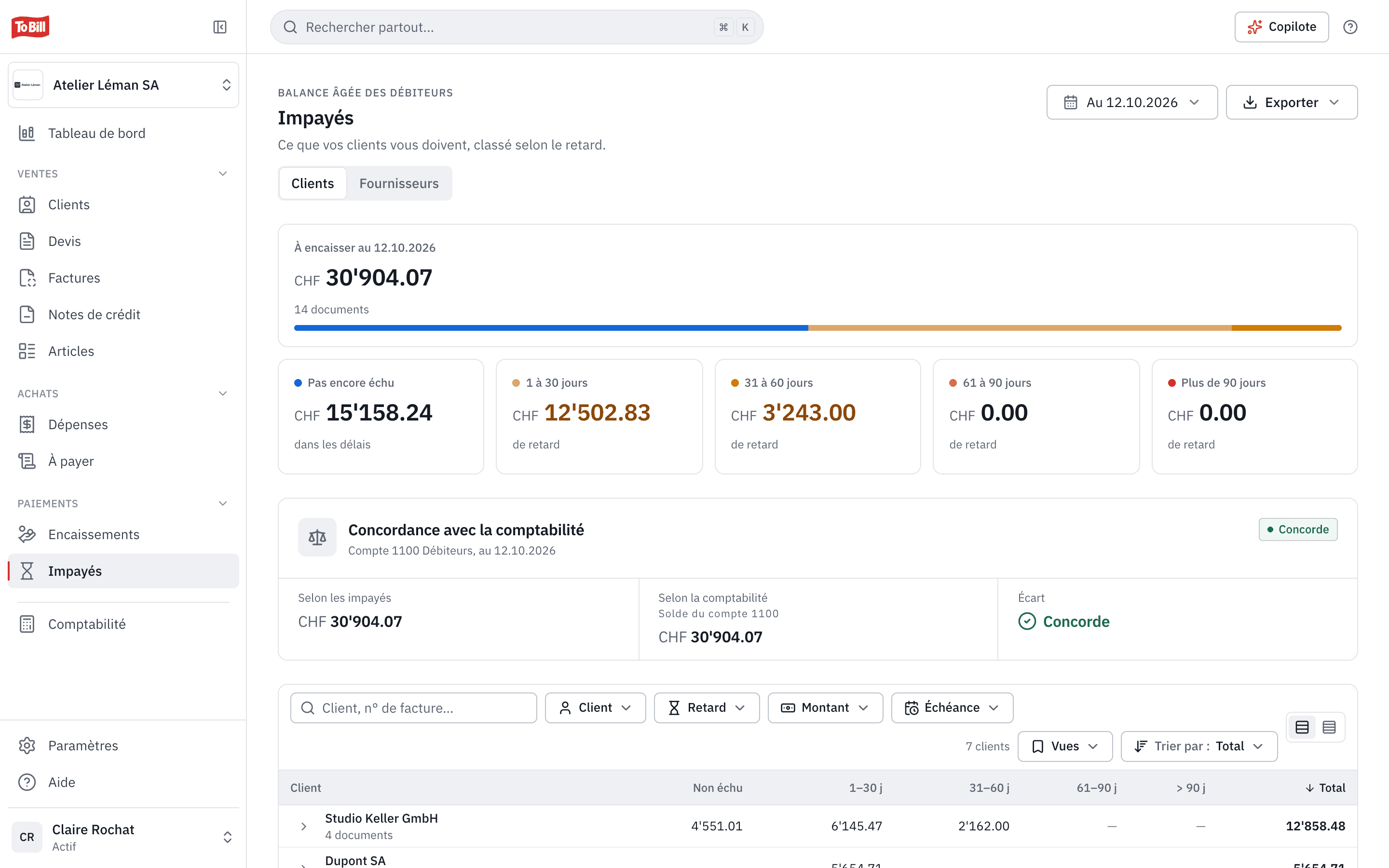Sort by the Total column header
The height and width of the screenshot is (868, 1389).
click(x=1325, y=787)
